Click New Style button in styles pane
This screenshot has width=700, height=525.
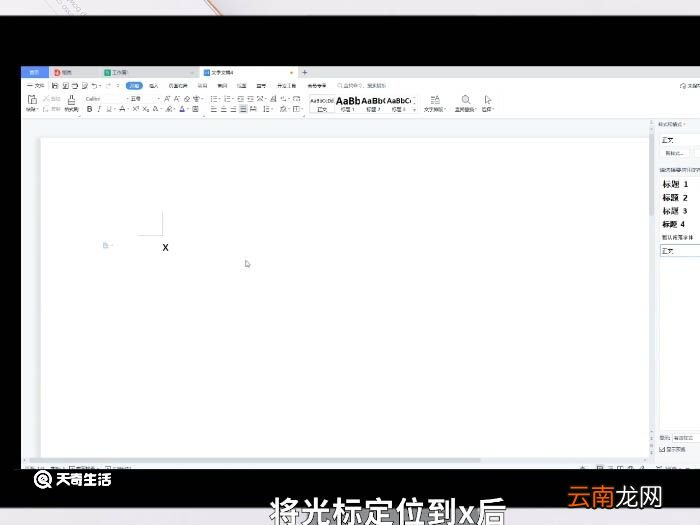[675, 153]
